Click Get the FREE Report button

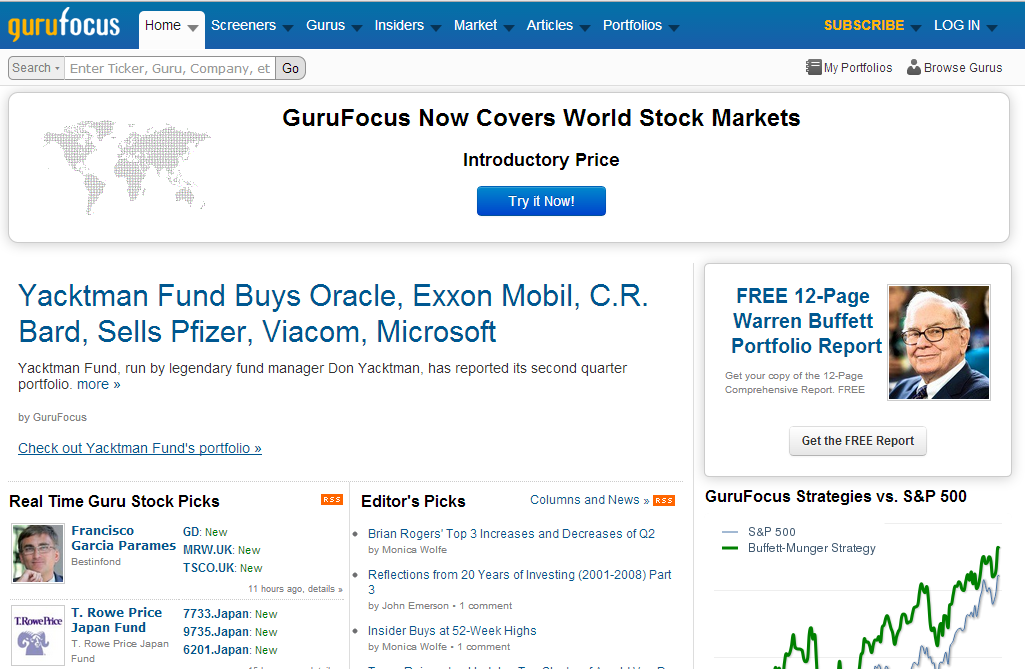click(857, 441)
